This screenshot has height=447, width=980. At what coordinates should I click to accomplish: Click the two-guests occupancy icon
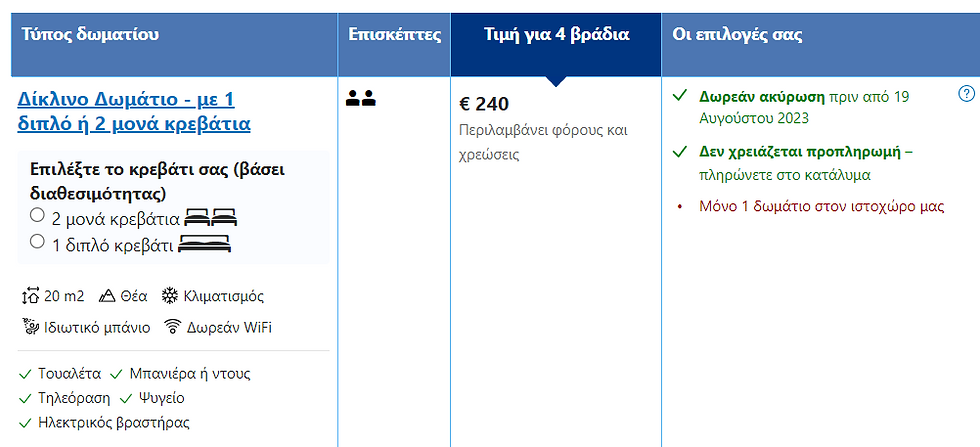pos(360,98)
